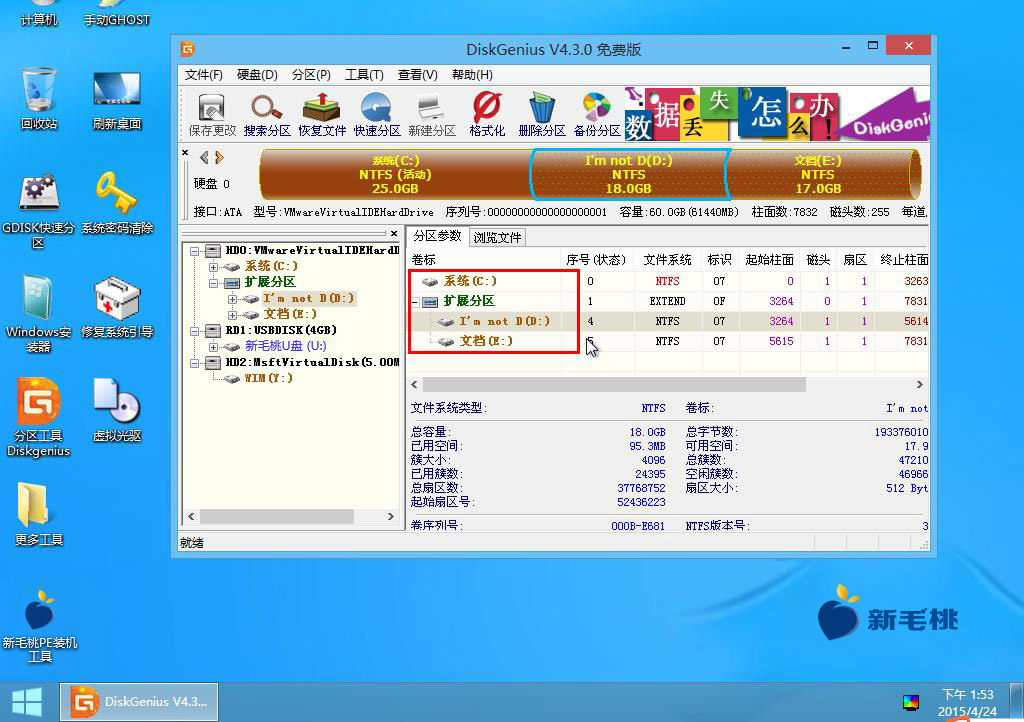This screenshot has width=1024, height=722.
Task: Open the 帮助(H) menu
Action: (x=472, y=75)
